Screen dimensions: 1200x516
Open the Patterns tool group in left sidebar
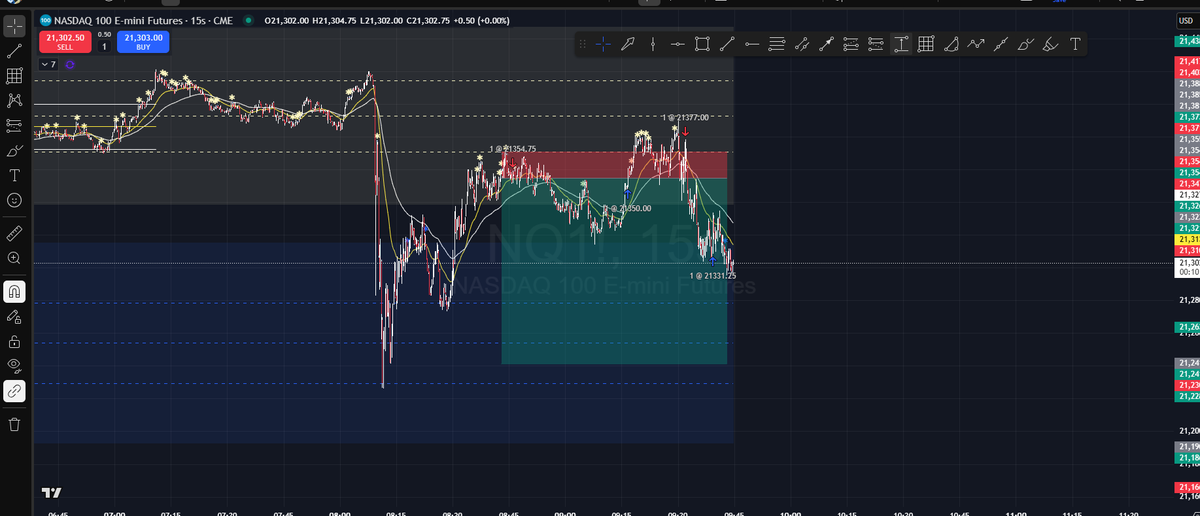tap(14, 101)
